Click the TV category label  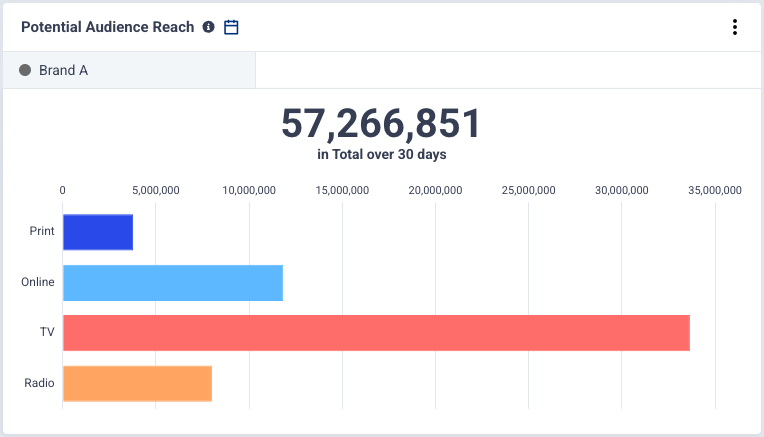click(x=47, y=332)
